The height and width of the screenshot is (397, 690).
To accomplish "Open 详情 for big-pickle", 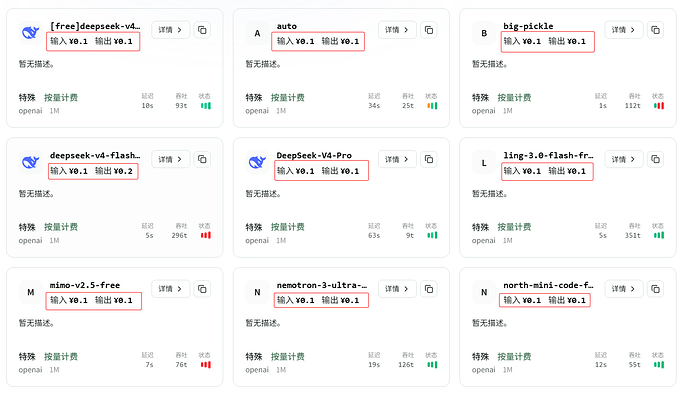I will [x=624, y=30].
